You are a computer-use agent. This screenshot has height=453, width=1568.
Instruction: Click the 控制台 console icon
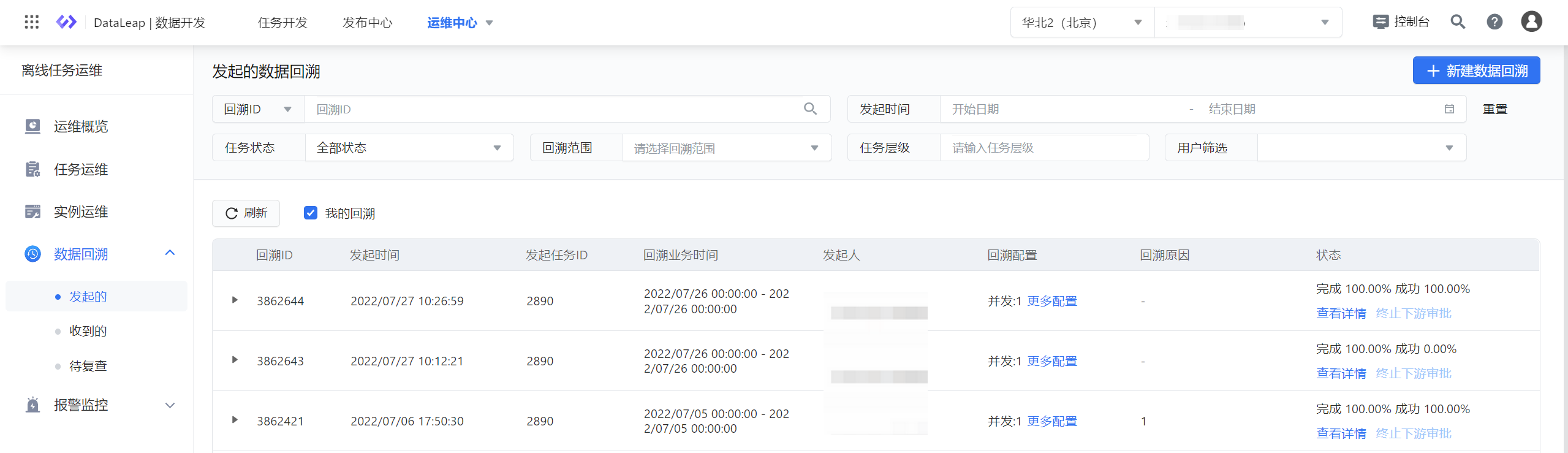1381,22
